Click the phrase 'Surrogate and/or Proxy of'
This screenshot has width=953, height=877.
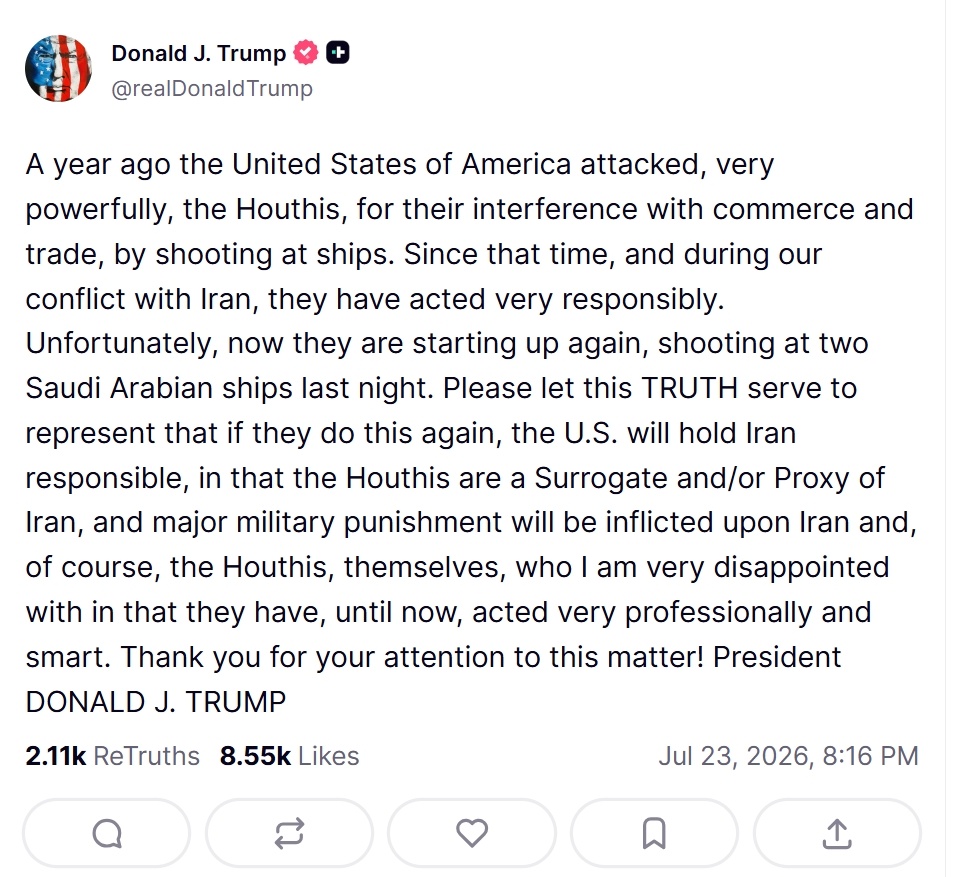709,478
